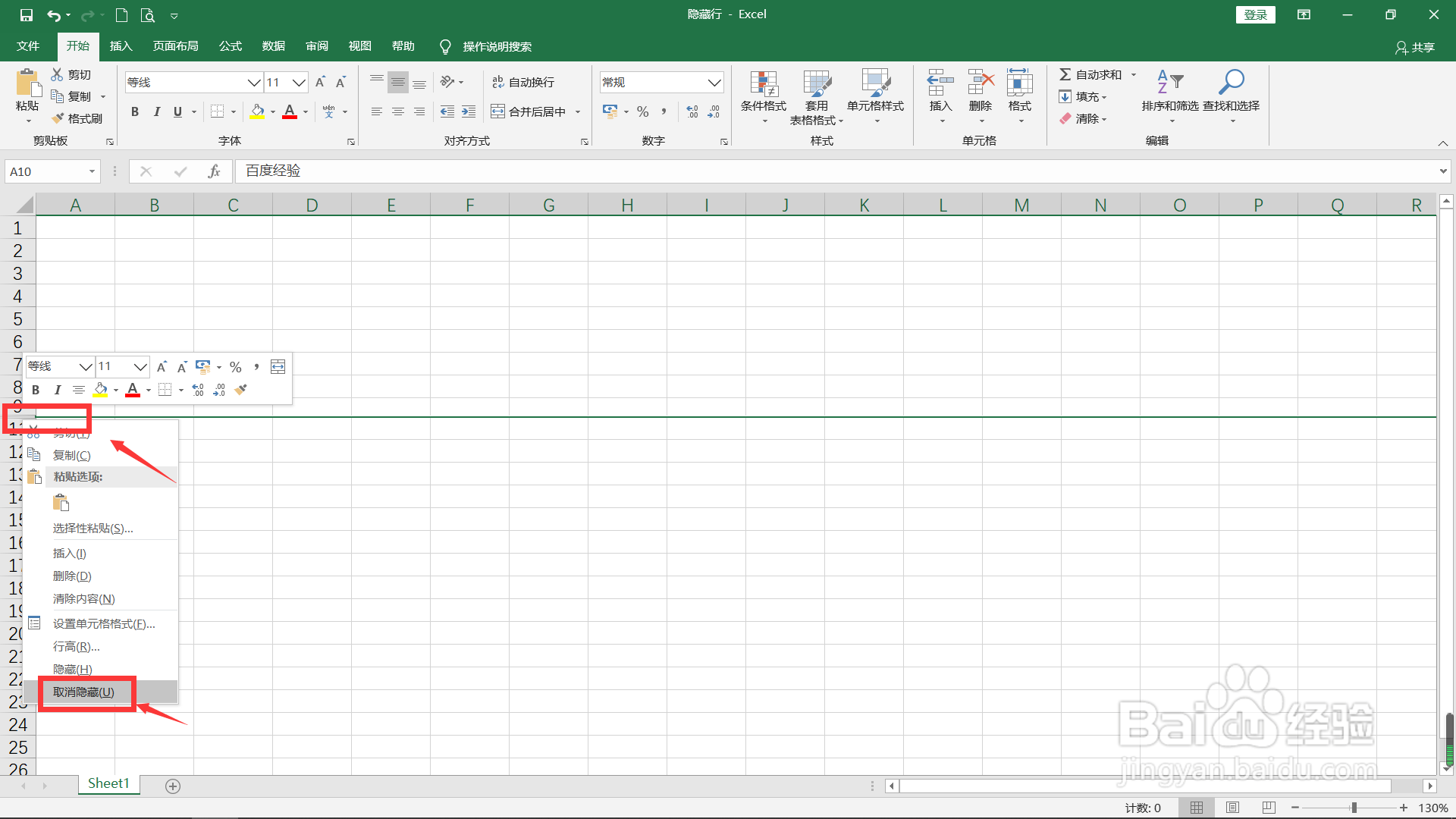The height and width of the screenshot is (819, 1456).
Task: Open the 文件 File tab
Action: [28, 46]
